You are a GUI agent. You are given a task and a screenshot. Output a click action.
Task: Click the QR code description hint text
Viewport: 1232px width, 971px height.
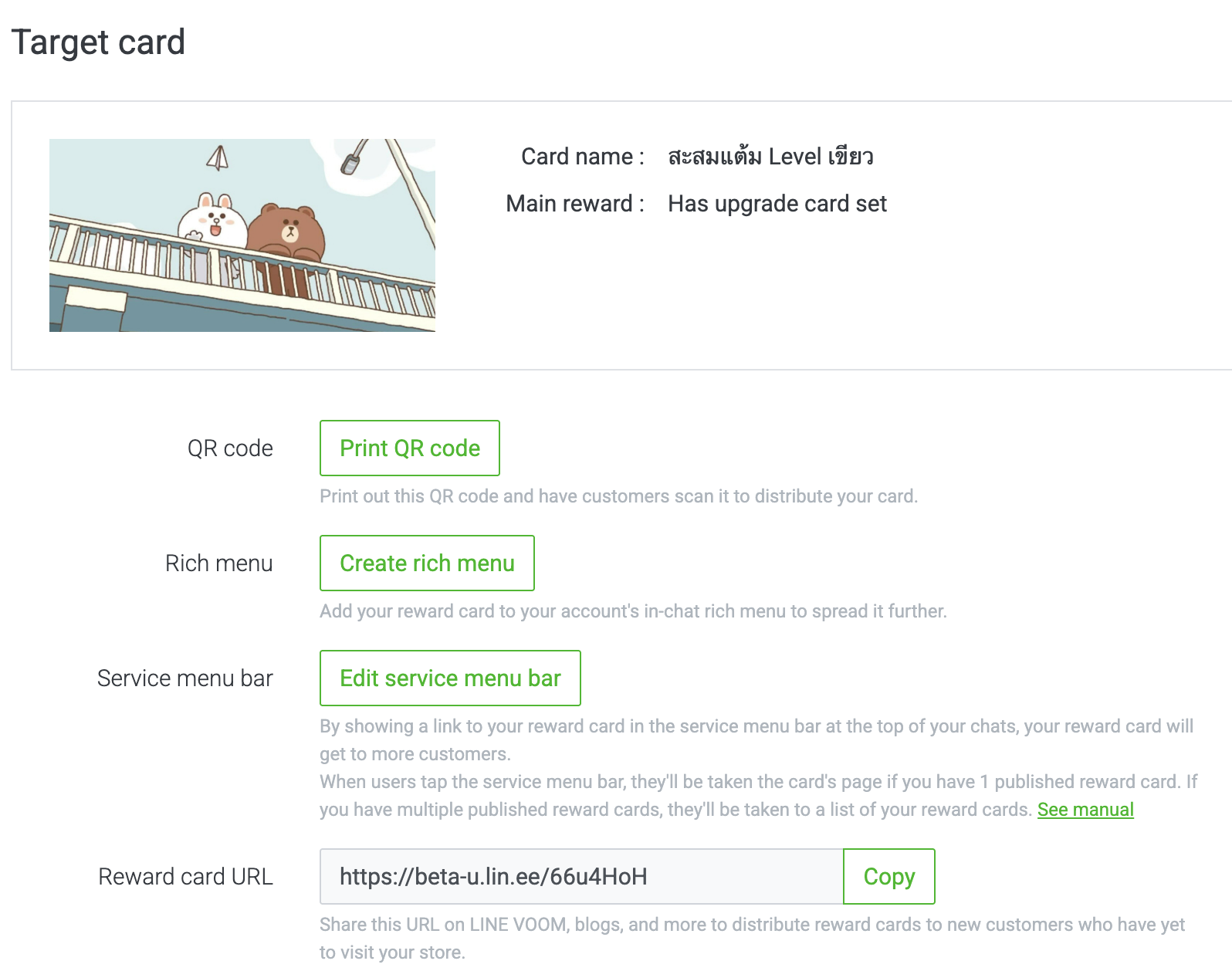pos(618,496)
